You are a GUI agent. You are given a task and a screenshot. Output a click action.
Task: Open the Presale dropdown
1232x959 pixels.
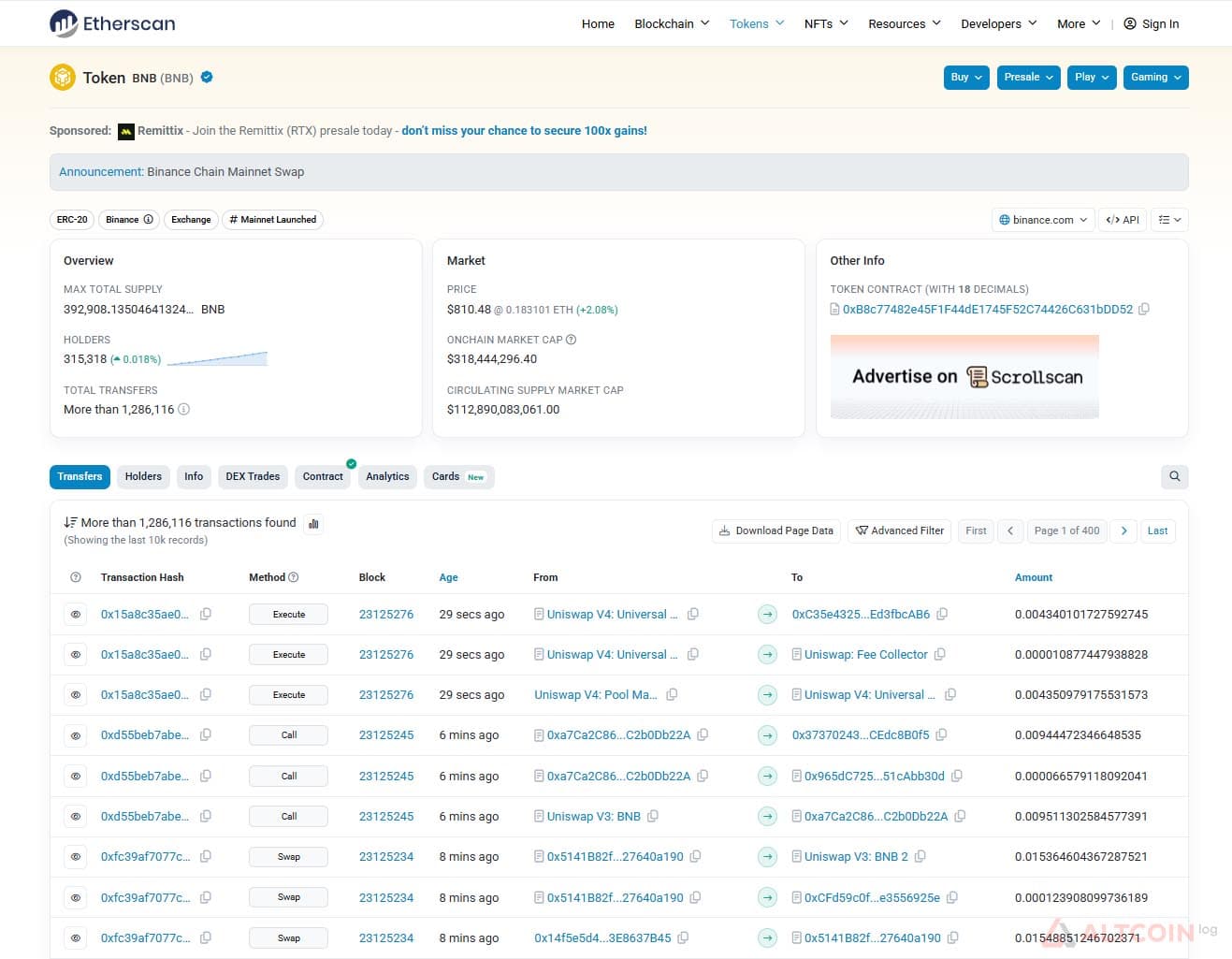click(1029, 77)
